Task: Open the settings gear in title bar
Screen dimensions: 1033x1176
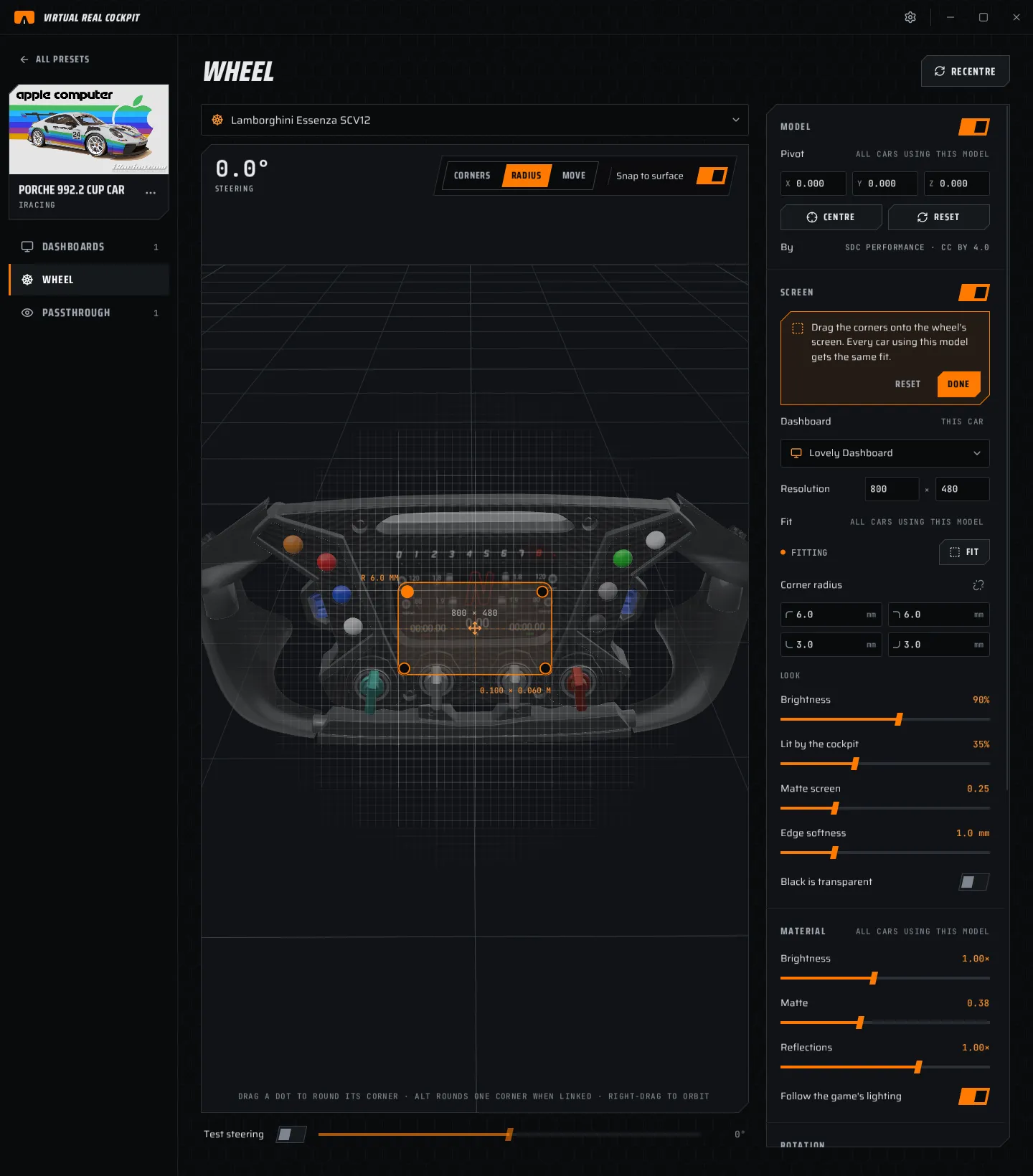Action: coord(910,17)
